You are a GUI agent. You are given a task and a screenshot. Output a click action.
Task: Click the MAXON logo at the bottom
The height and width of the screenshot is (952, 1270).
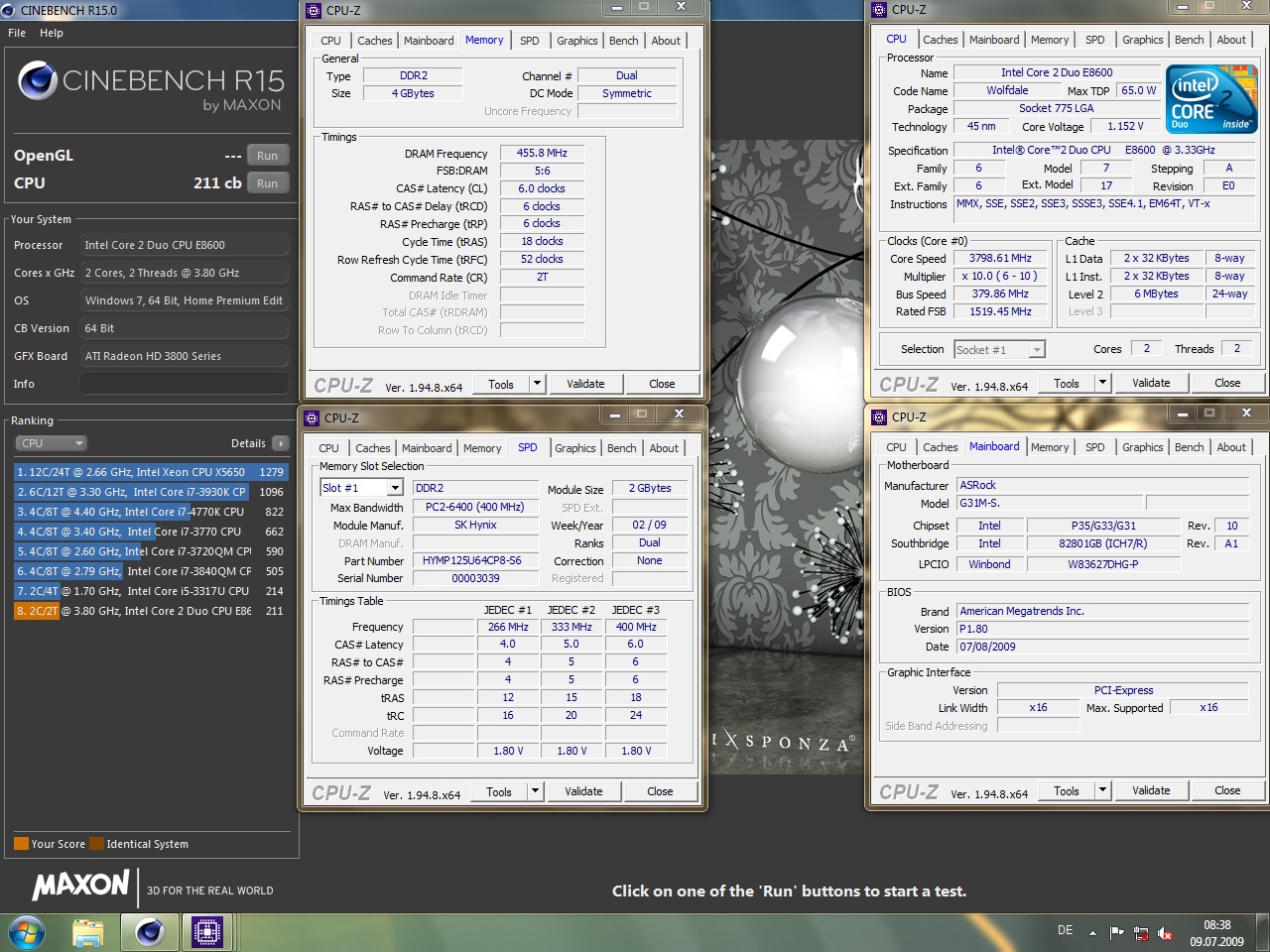[x=81, y=886]
